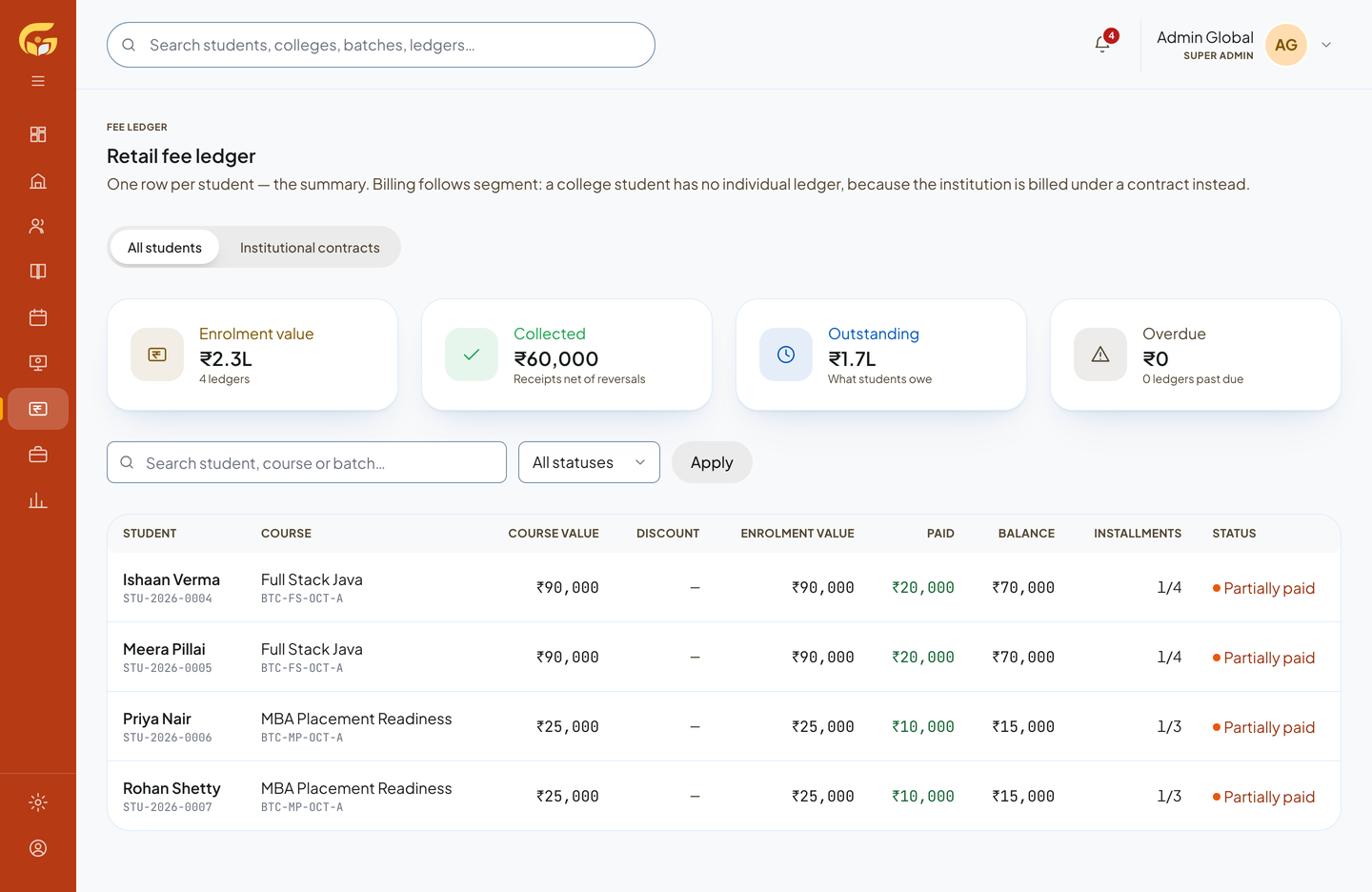Click the DISCOUNT column header
The image size is (1372, 892).
[x=668, y=534]
